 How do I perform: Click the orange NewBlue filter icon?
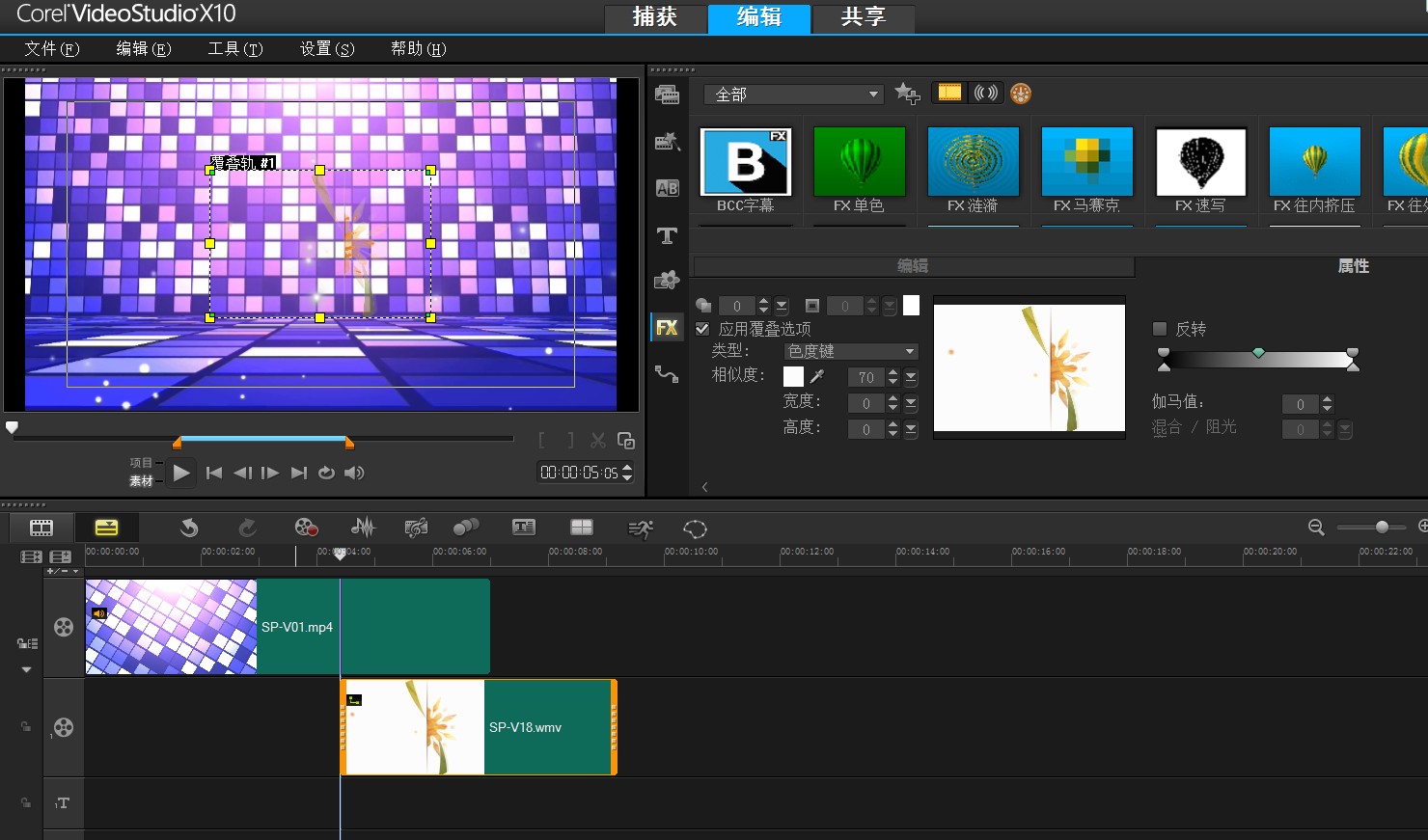pos(1021,94)
